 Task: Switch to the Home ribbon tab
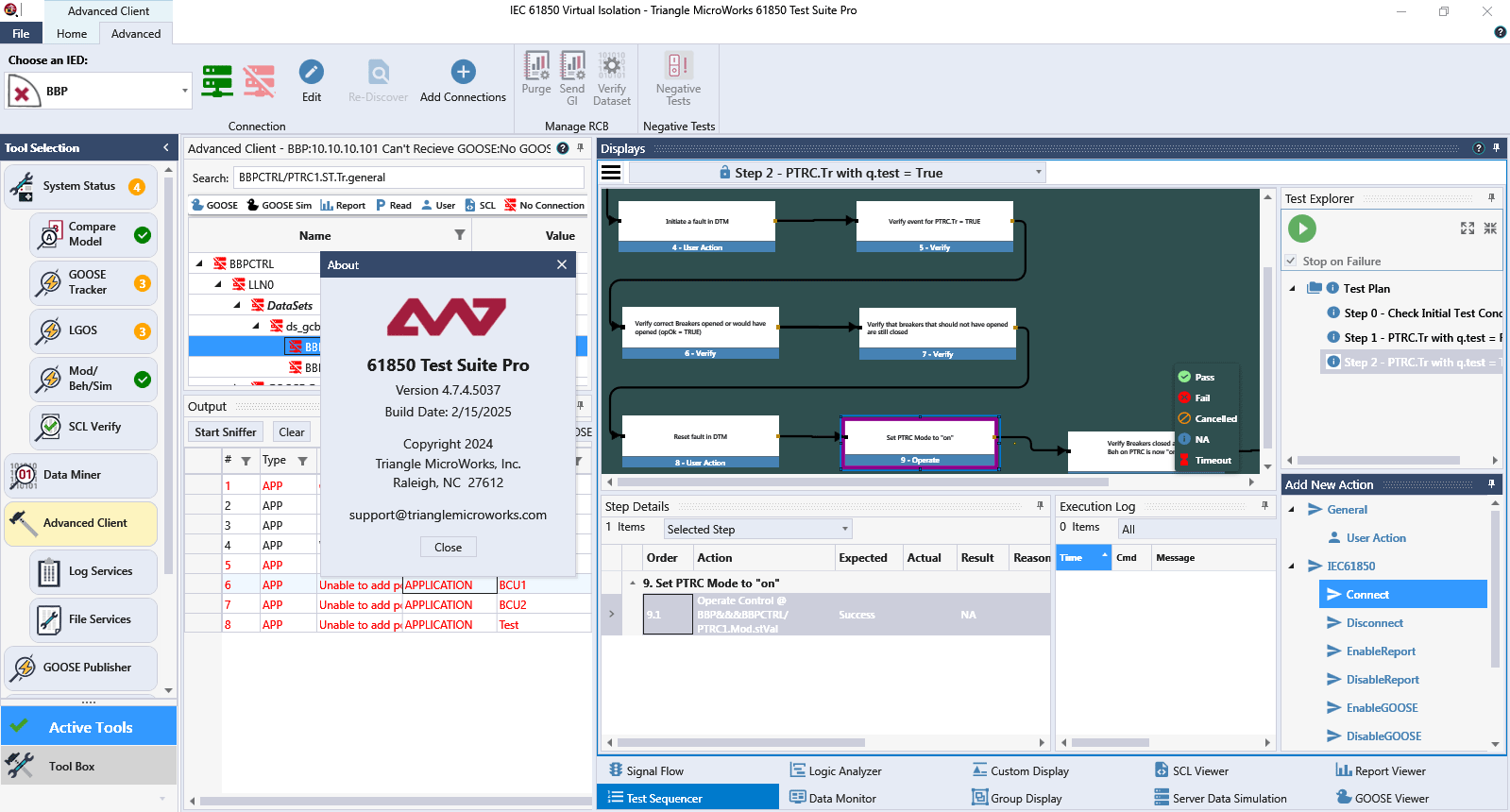[72, 33]
